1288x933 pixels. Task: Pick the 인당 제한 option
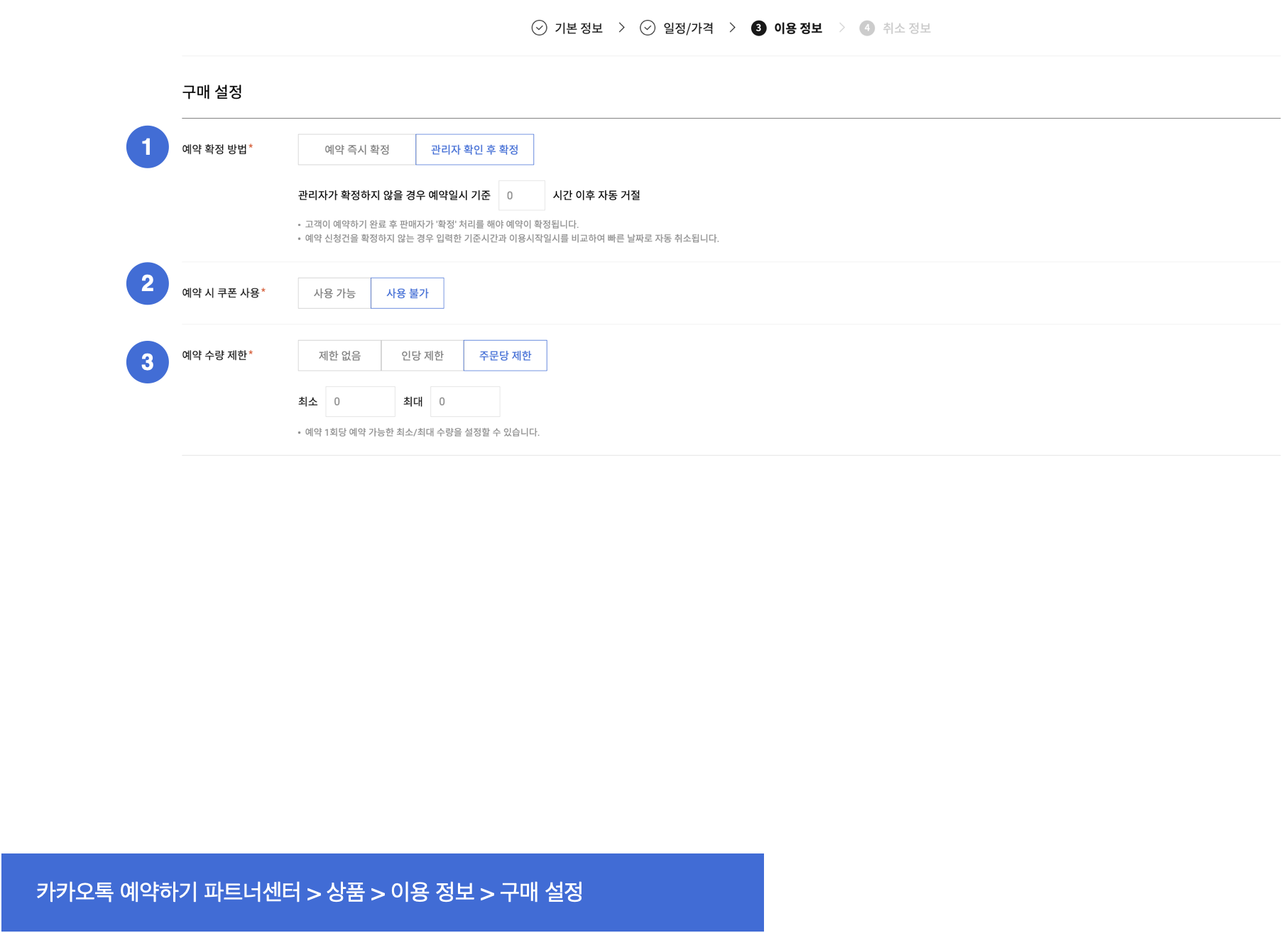tap(422, 356)
